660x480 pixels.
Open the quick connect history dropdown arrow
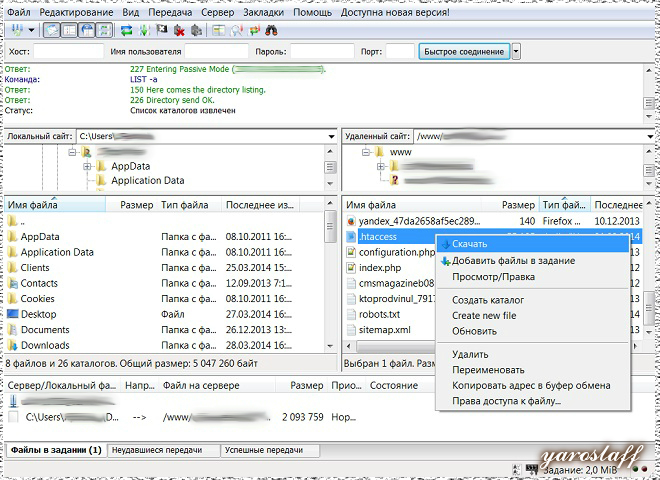[x=516, y=51]
